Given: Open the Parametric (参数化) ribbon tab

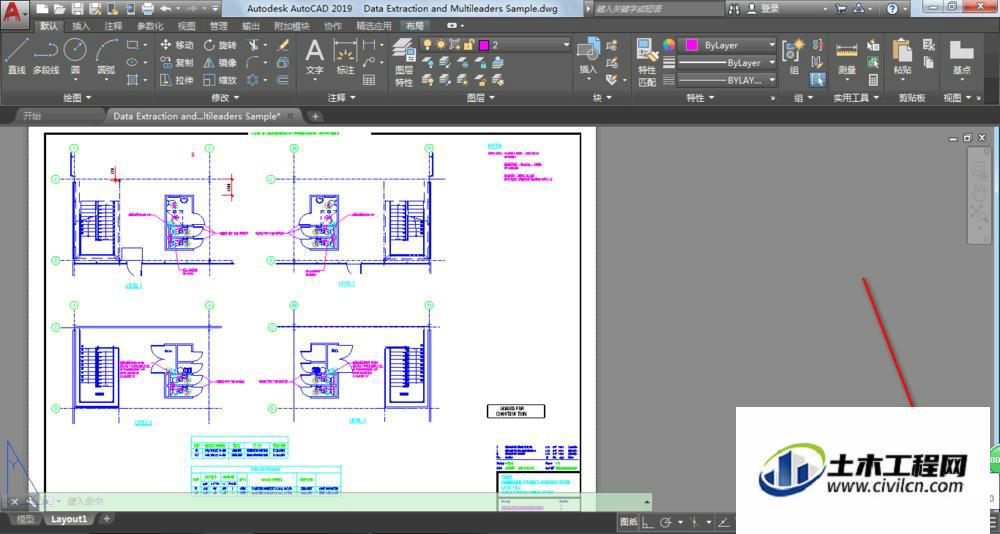Looking at the screenshot, I should [150, 26].
